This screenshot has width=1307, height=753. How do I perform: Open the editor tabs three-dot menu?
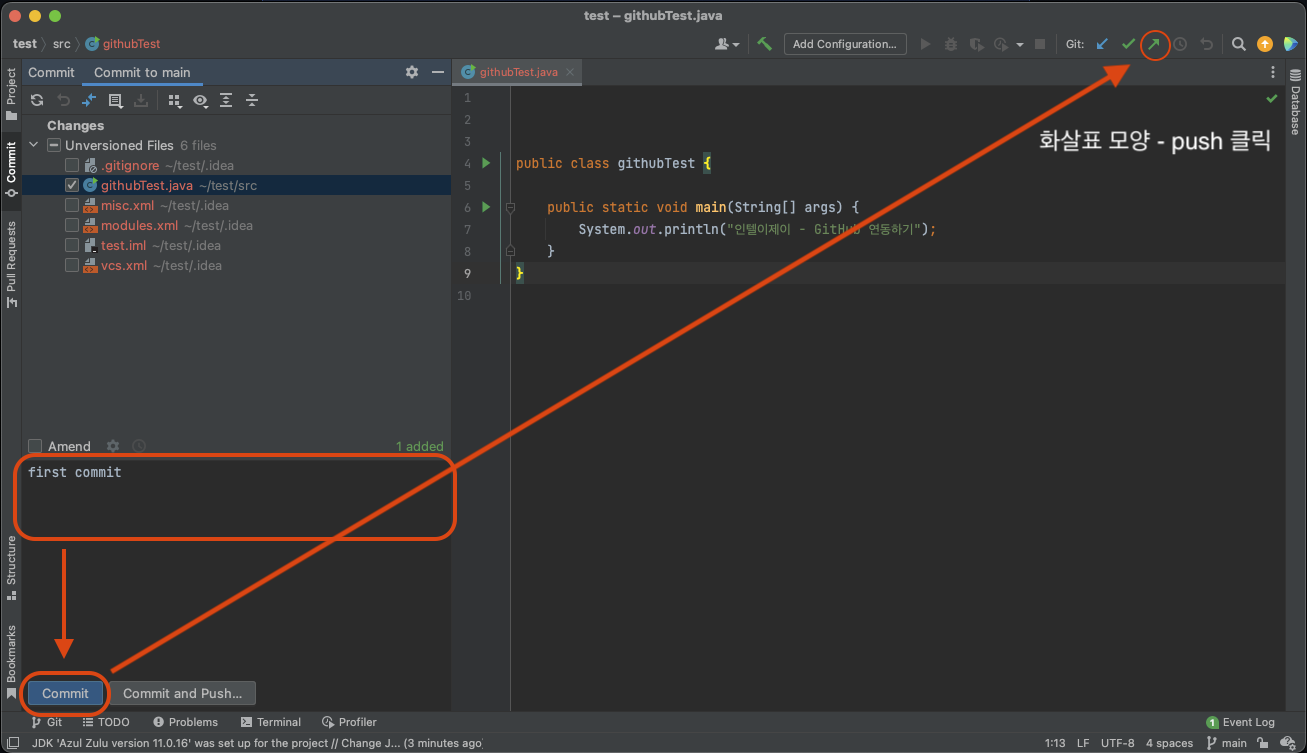tap(1273, 72)
